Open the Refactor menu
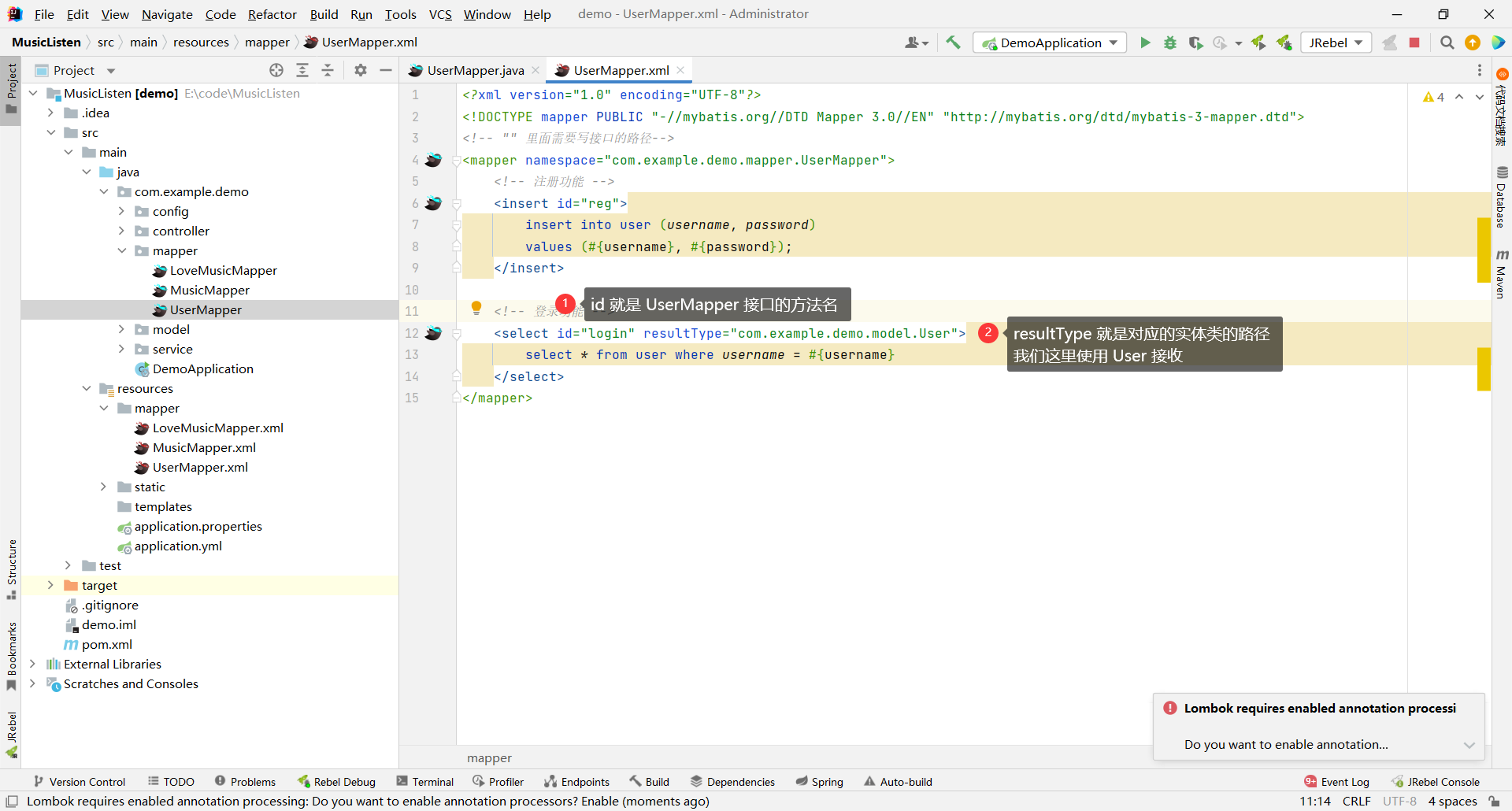This screenshot has height=811, width=1512. [x=272, y=14]
